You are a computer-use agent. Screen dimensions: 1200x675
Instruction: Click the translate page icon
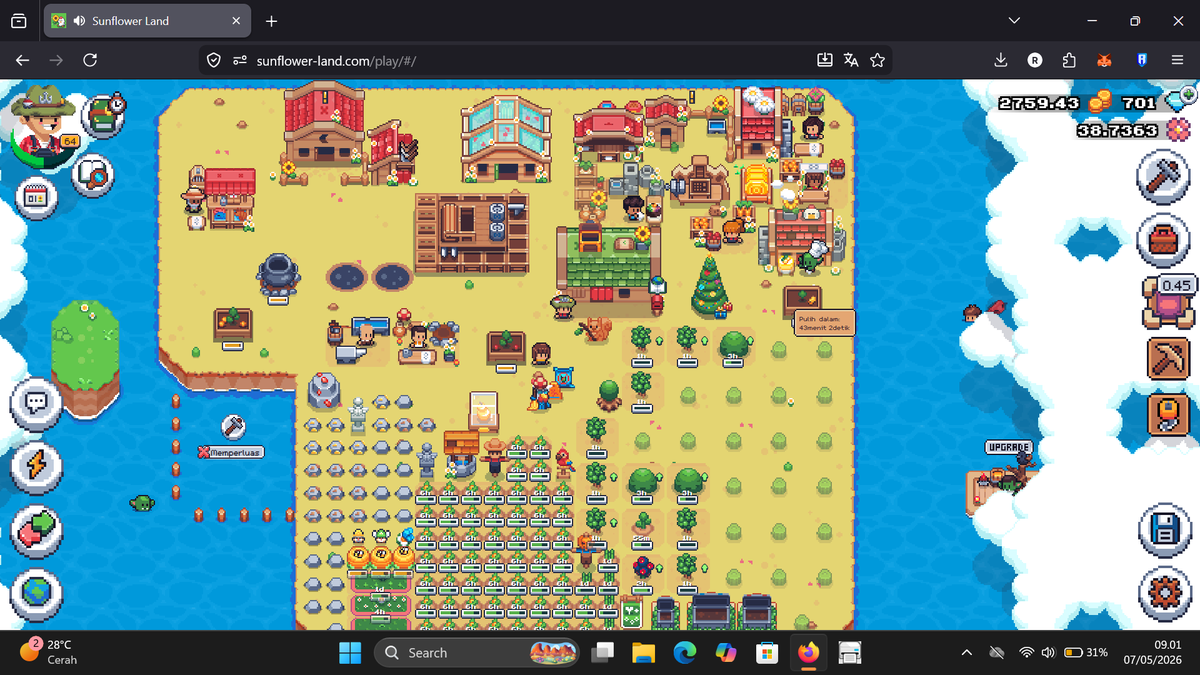[x=851, y=61]
